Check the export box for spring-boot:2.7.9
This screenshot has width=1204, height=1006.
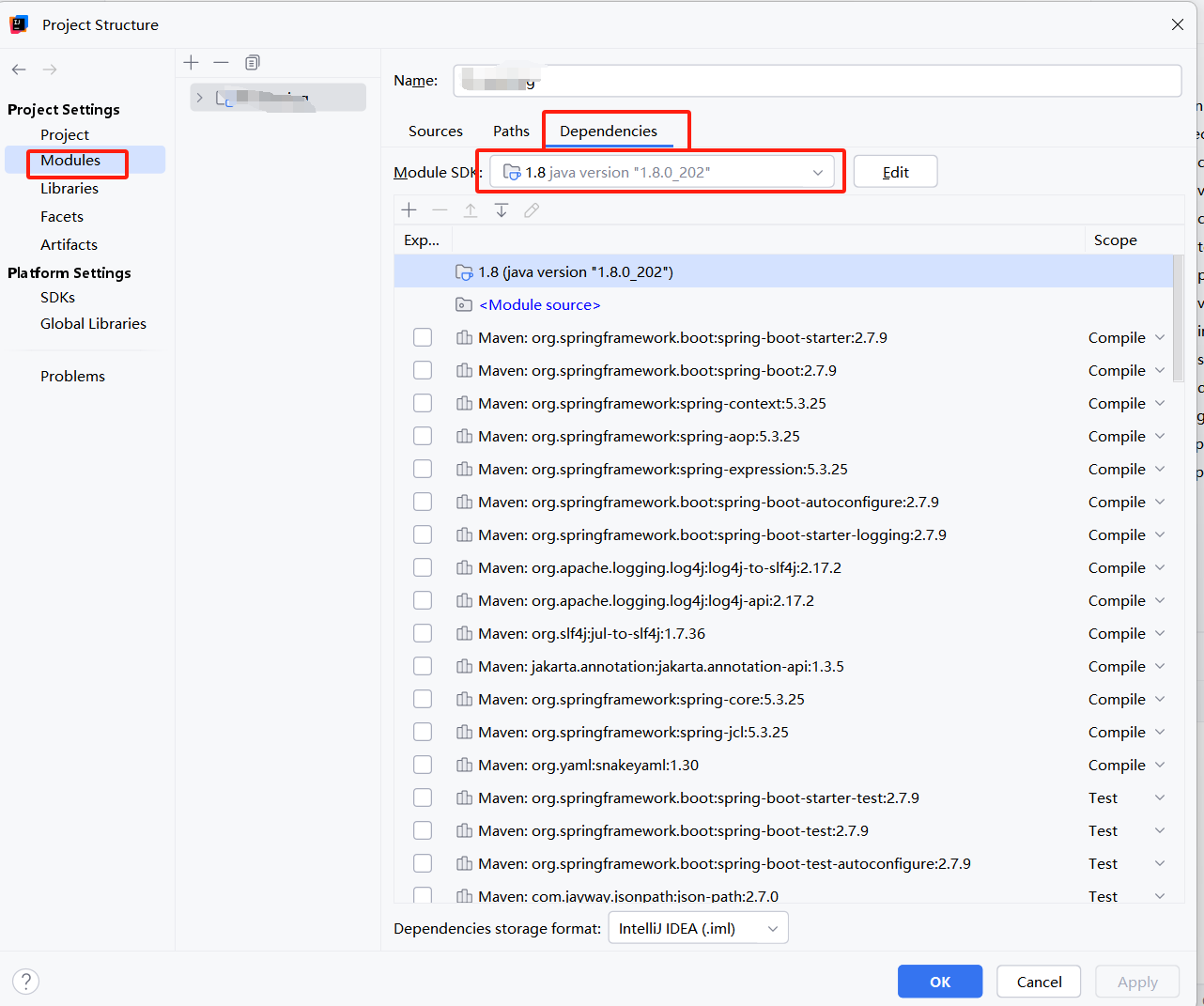[x=423, y=370]
